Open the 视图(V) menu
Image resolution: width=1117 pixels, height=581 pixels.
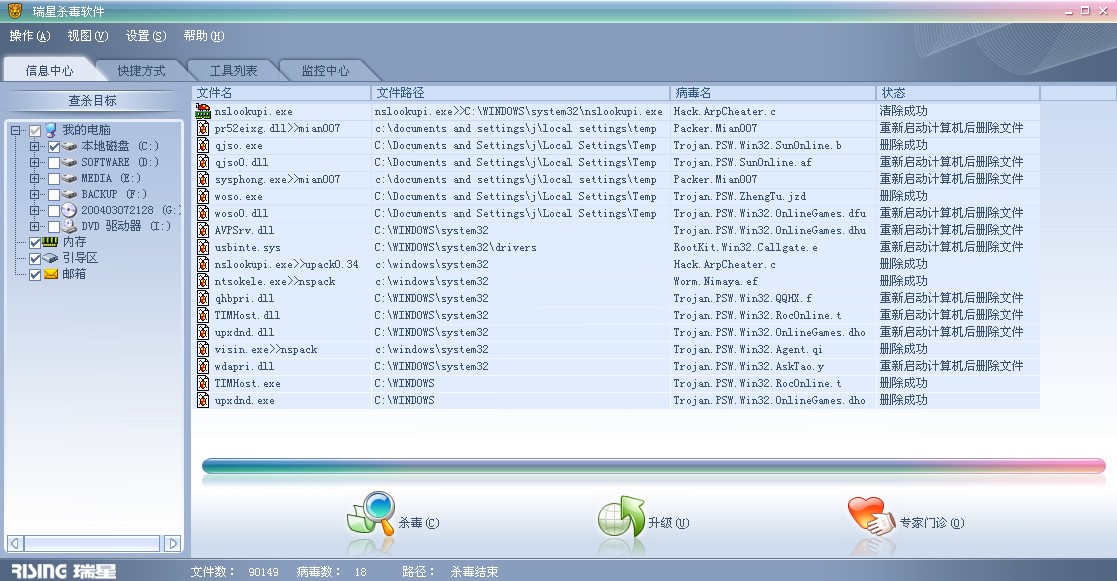88,36
